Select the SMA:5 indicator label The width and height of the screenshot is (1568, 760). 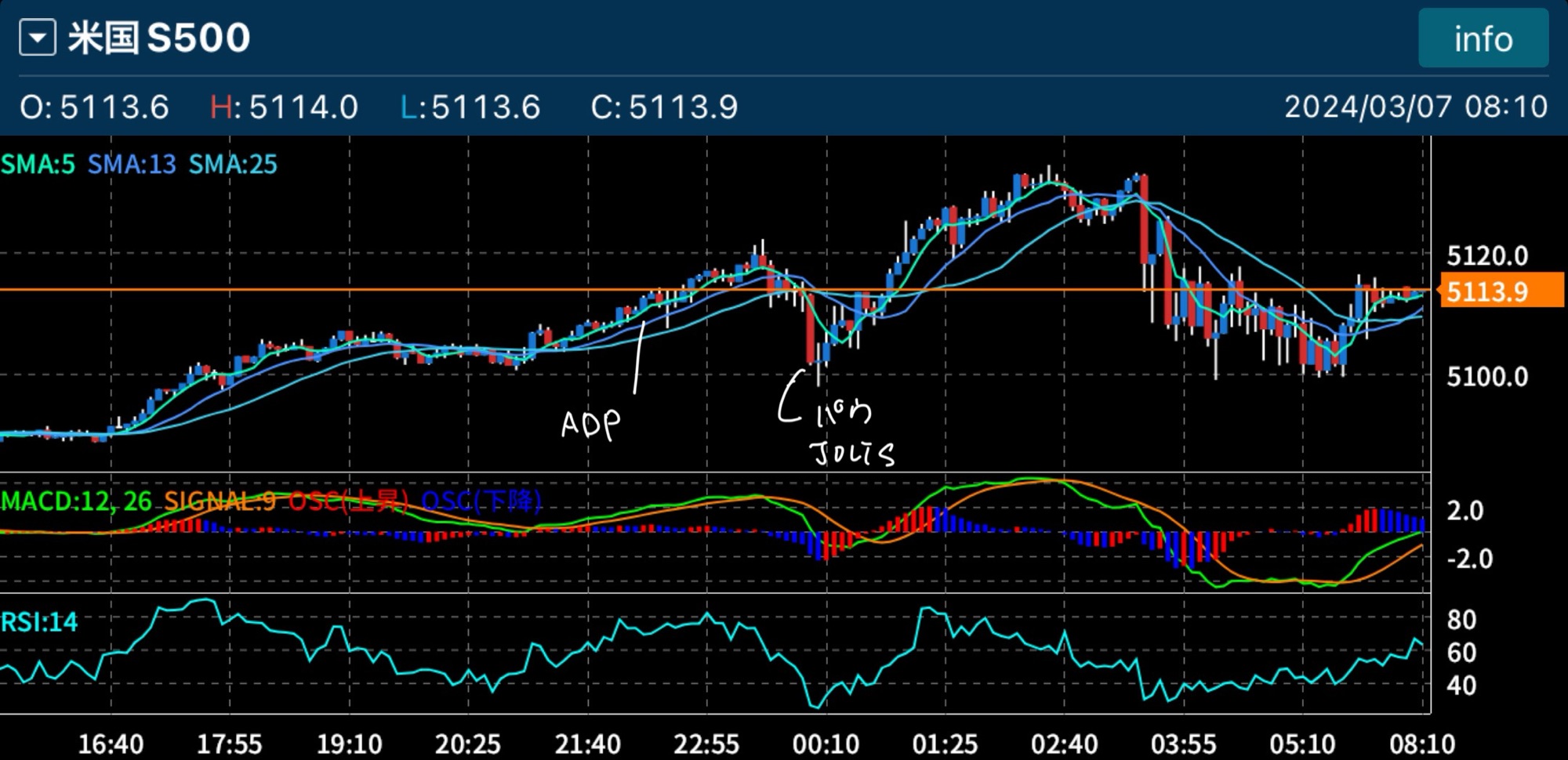[x=38, y=165]
